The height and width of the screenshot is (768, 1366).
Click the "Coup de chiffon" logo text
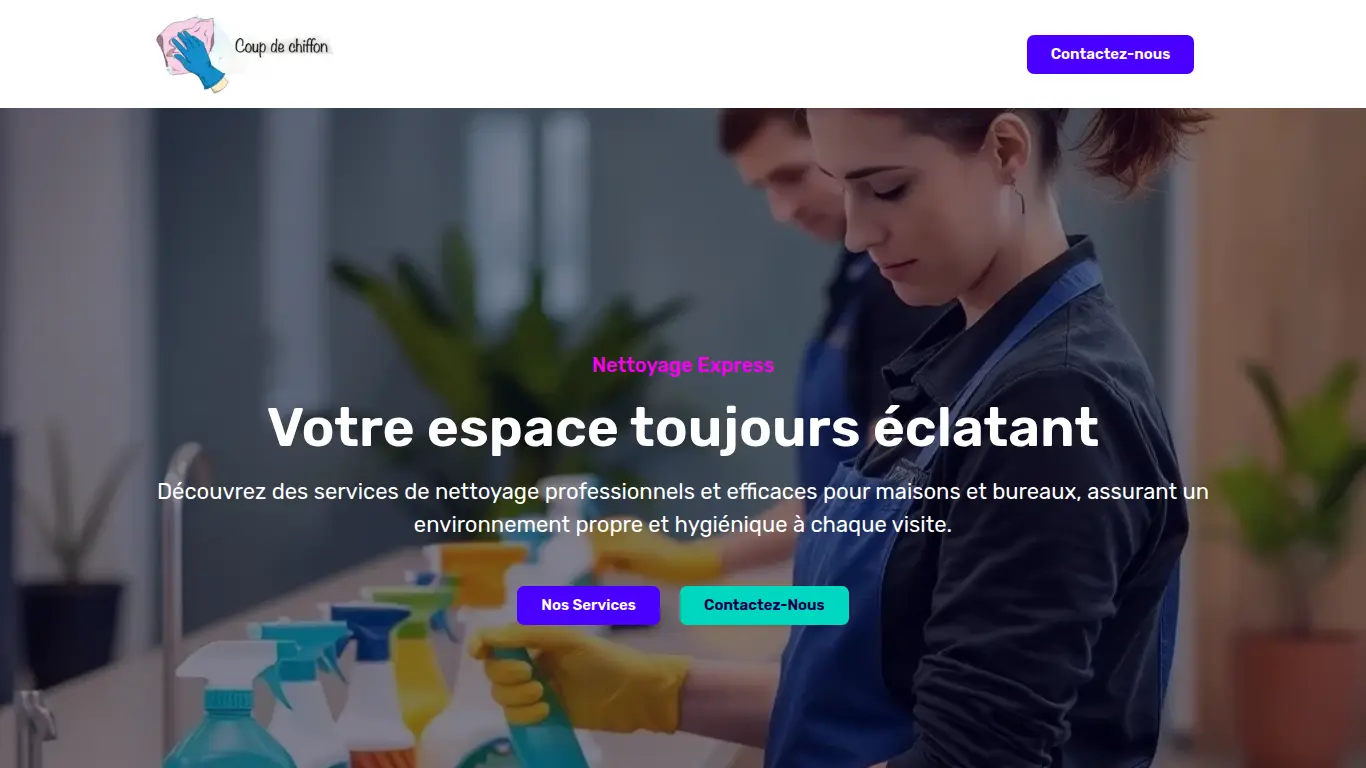tap(281, 46)
